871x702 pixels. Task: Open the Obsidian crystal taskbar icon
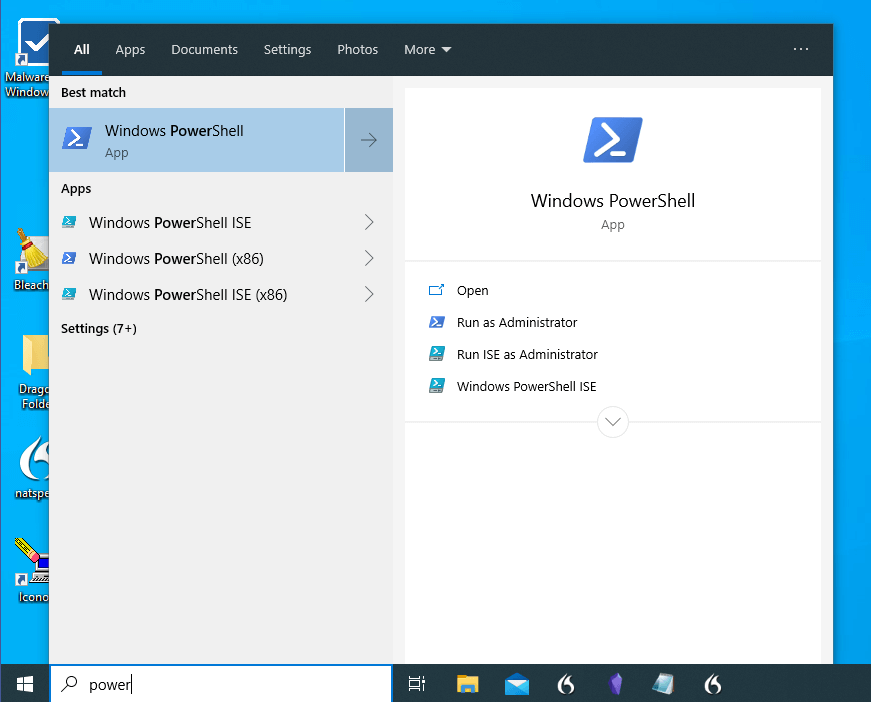(x=616, y=684)
